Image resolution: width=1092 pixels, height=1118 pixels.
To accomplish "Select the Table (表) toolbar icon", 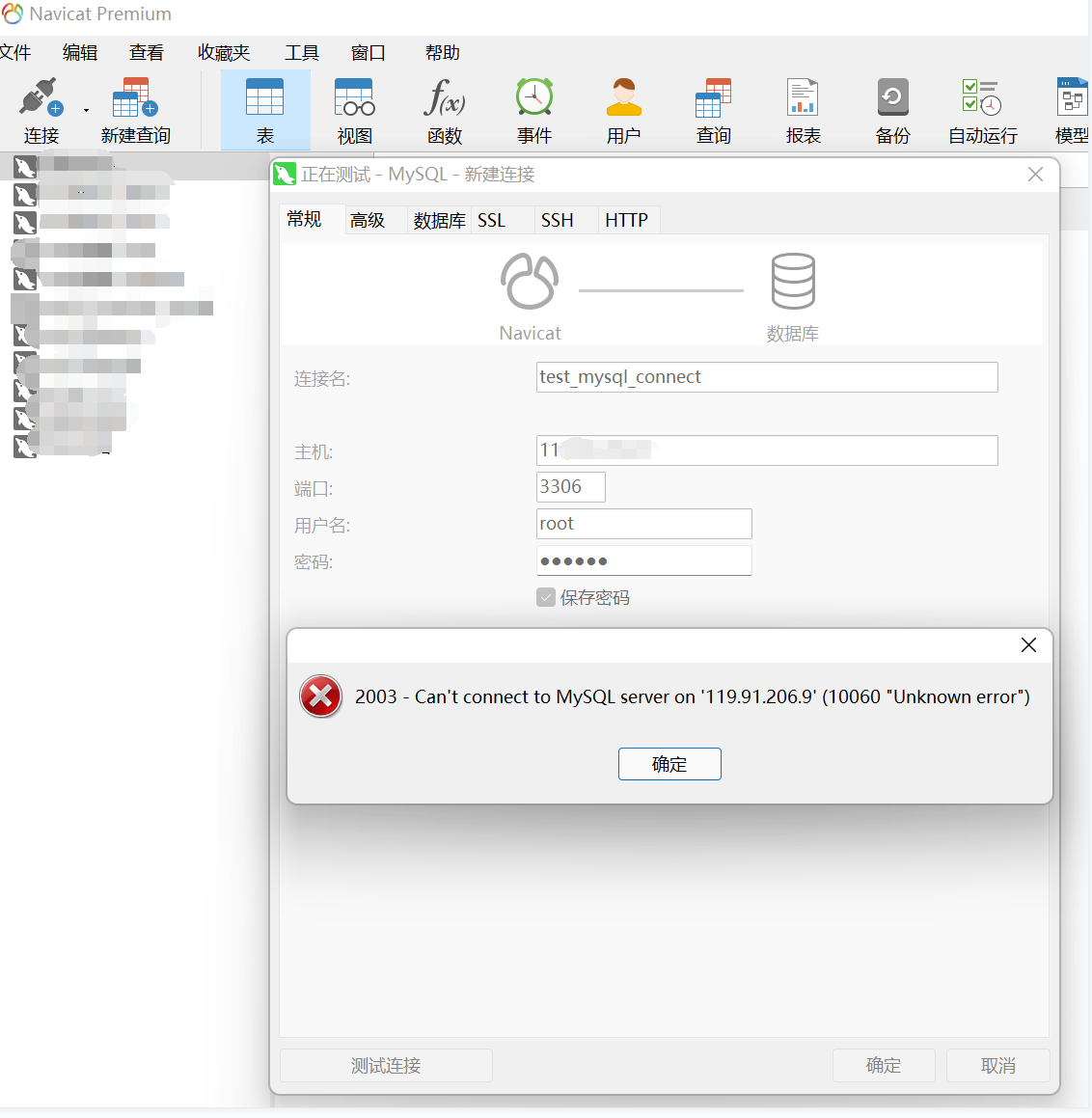I will (265, 98).
